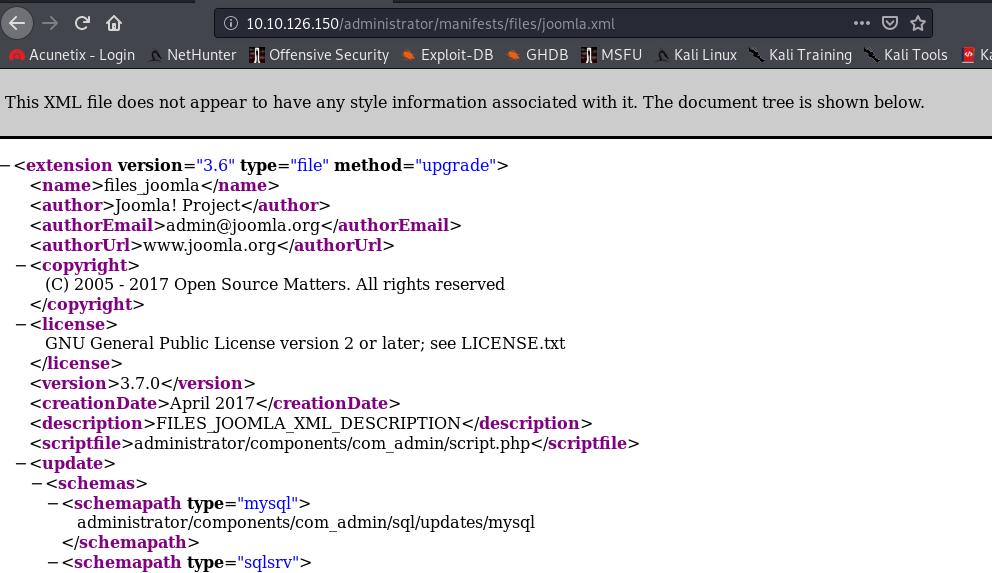
Task: Open the Kali Linux bookmark
Action: (697, 55)
